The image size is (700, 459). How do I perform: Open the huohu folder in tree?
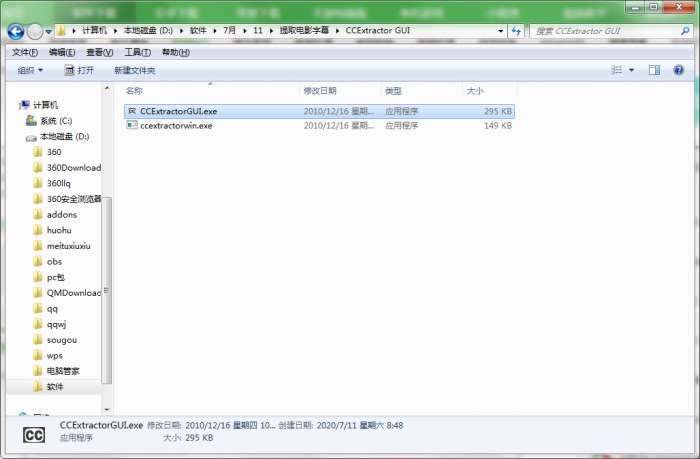click(x=59, y=230)
